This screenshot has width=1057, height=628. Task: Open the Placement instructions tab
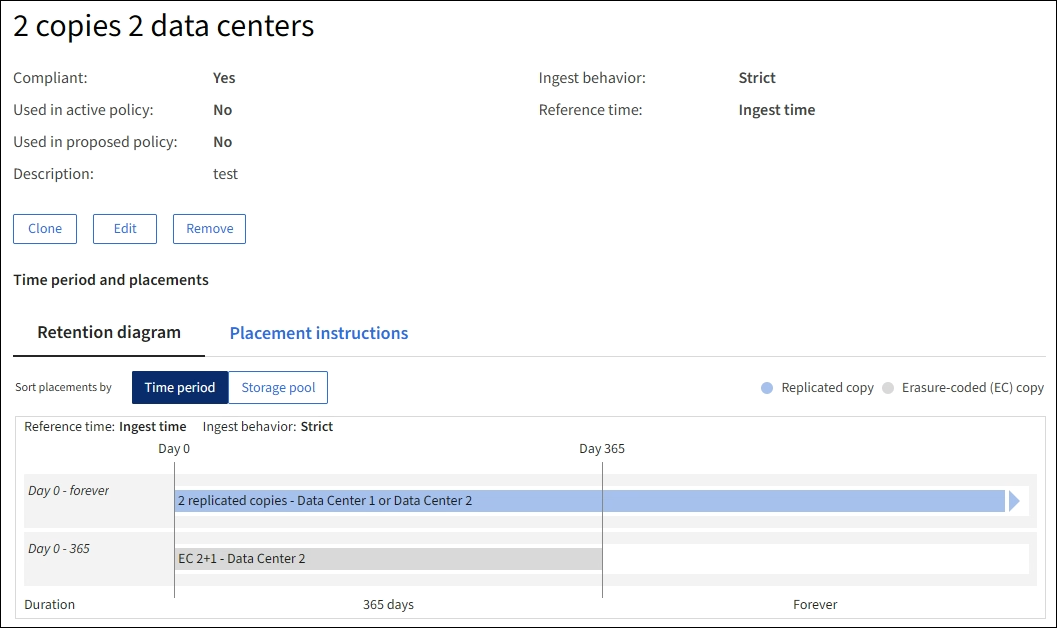[x=319, y=334]
